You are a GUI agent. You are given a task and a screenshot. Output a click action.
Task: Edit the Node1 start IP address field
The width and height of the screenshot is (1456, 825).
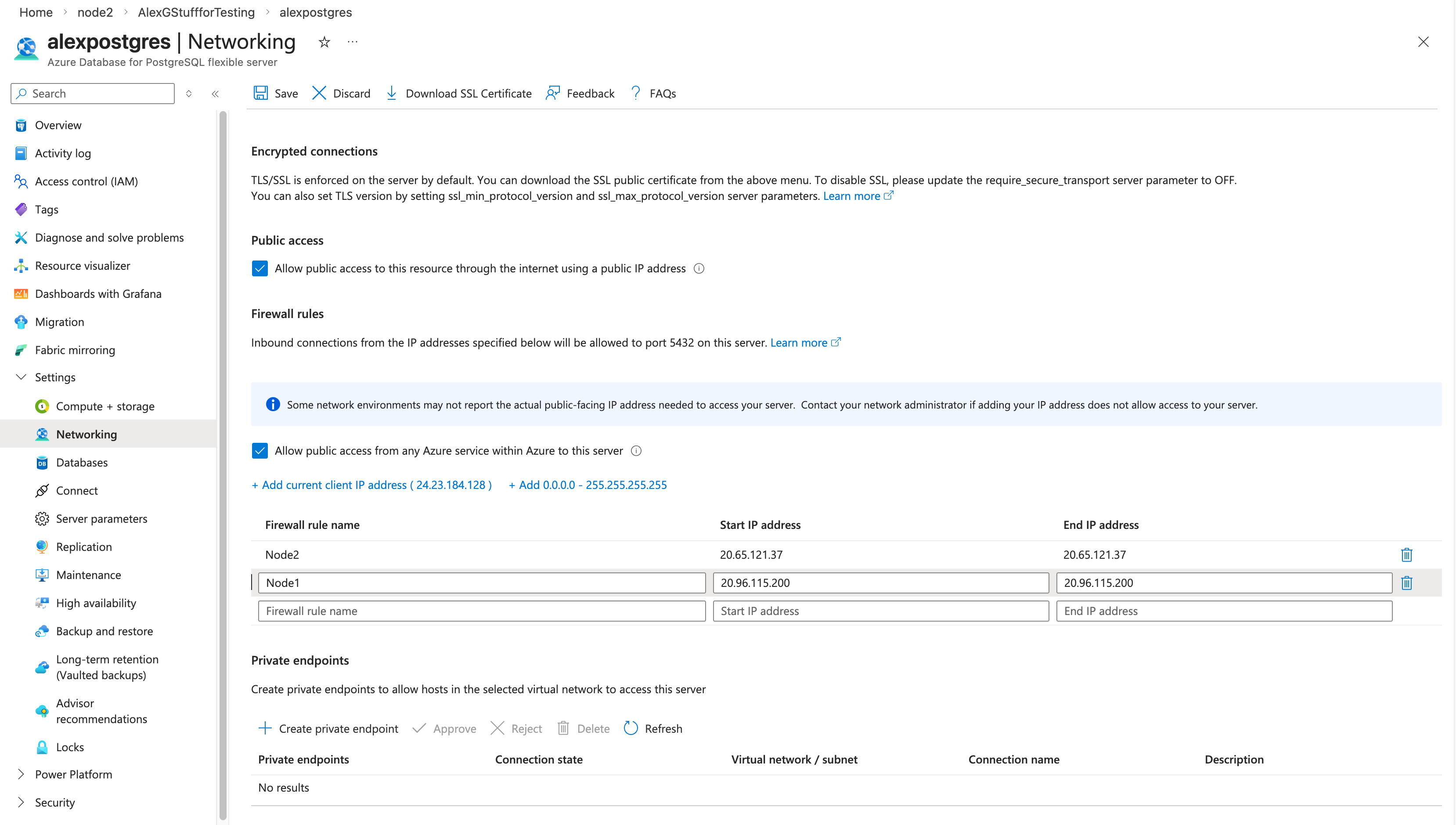tap(881, 583)
